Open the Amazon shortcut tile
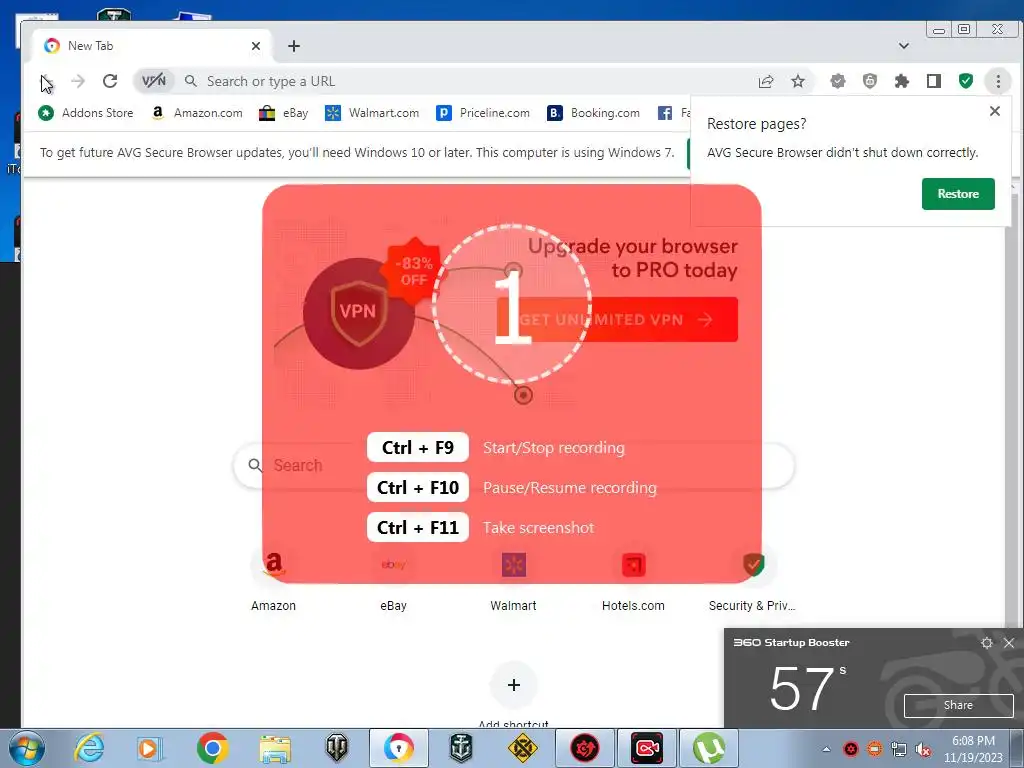This screenshot has height=768, width=1024. (274, 578)
